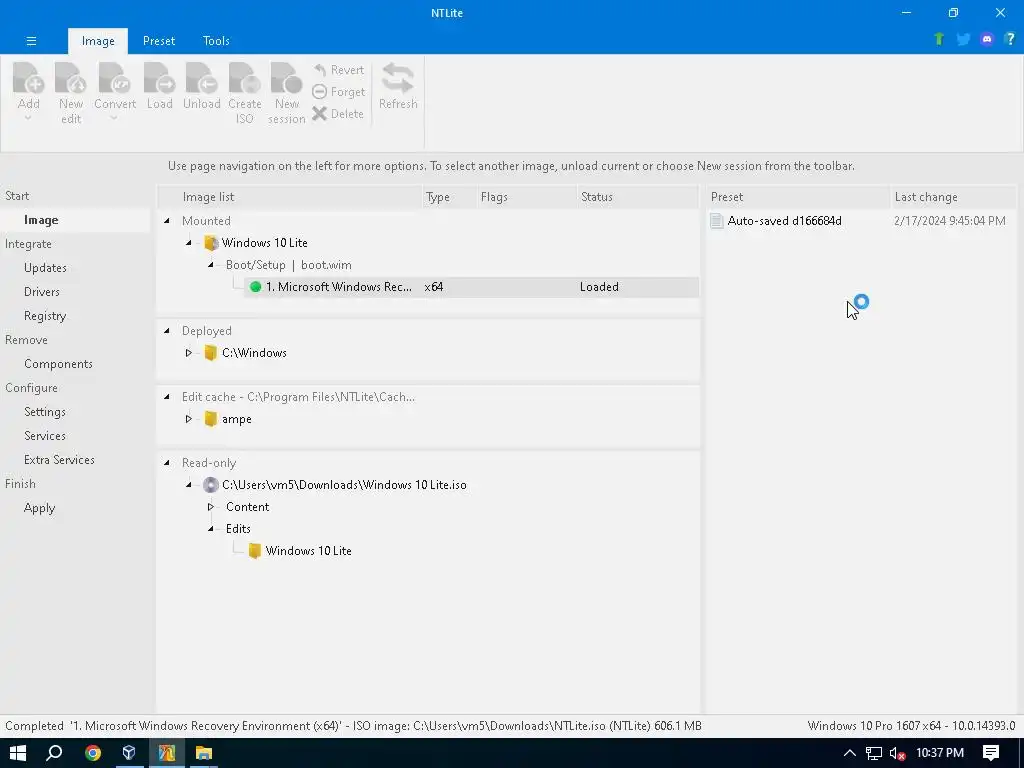Viewport: 1024px width, 768px height.
Task: Click the Convert toolbar icon
Action: (115, 78)
